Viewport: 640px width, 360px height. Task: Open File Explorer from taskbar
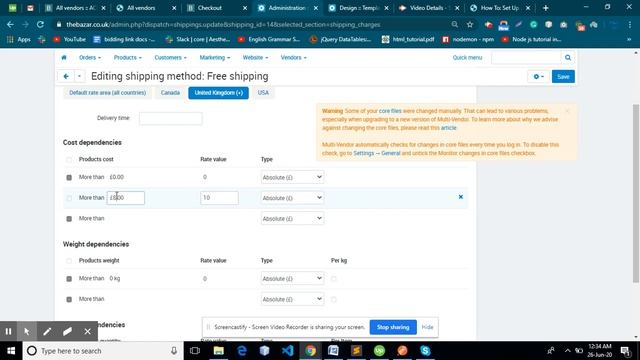coord(218,351)
